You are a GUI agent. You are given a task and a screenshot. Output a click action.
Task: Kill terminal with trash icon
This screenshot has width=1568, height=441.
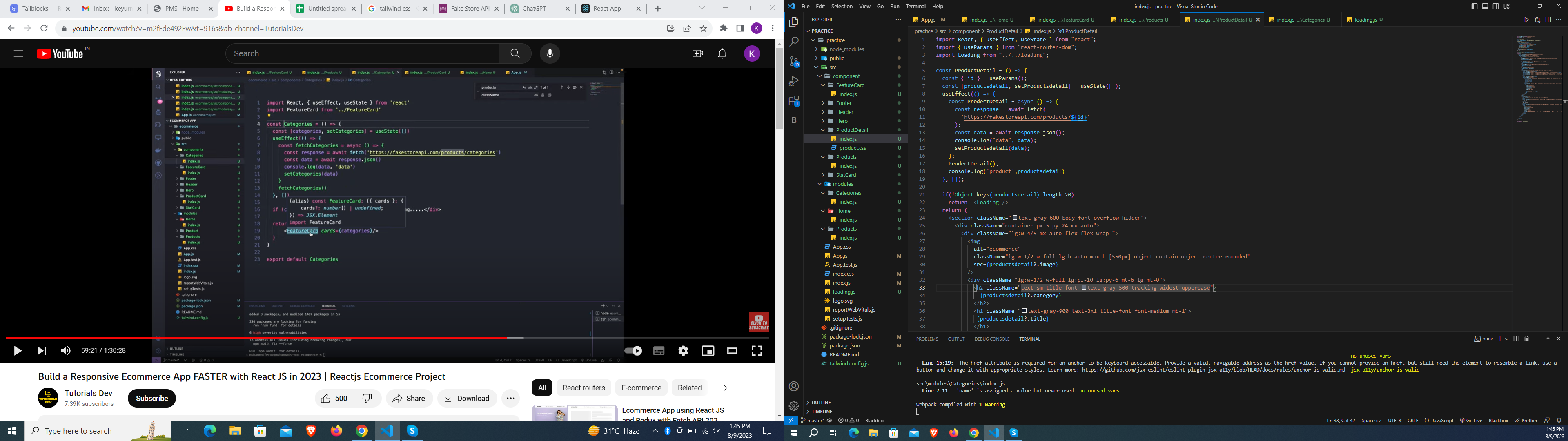coord(1527,339)
